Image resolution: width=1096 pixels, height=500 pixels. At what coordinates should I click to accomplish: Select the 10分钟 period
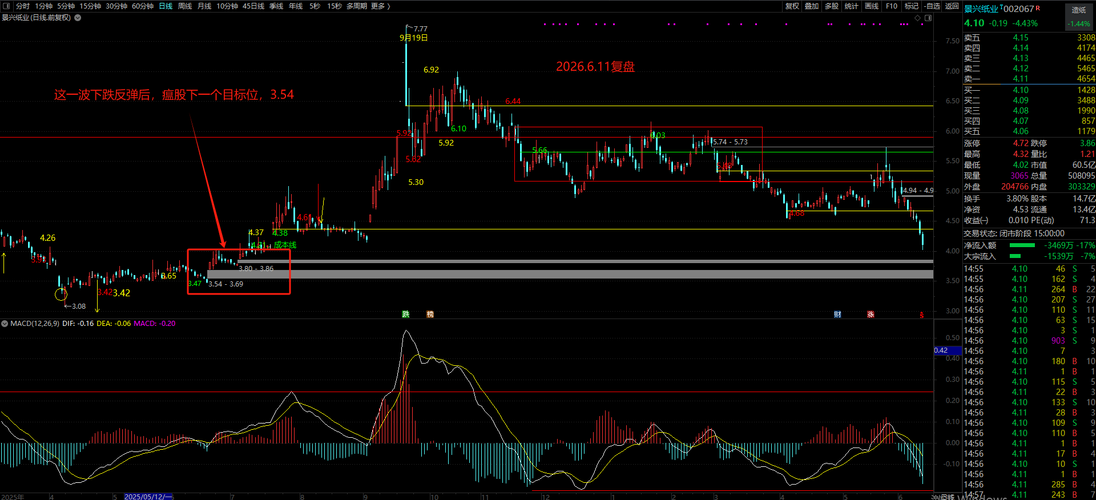[226, 6]
